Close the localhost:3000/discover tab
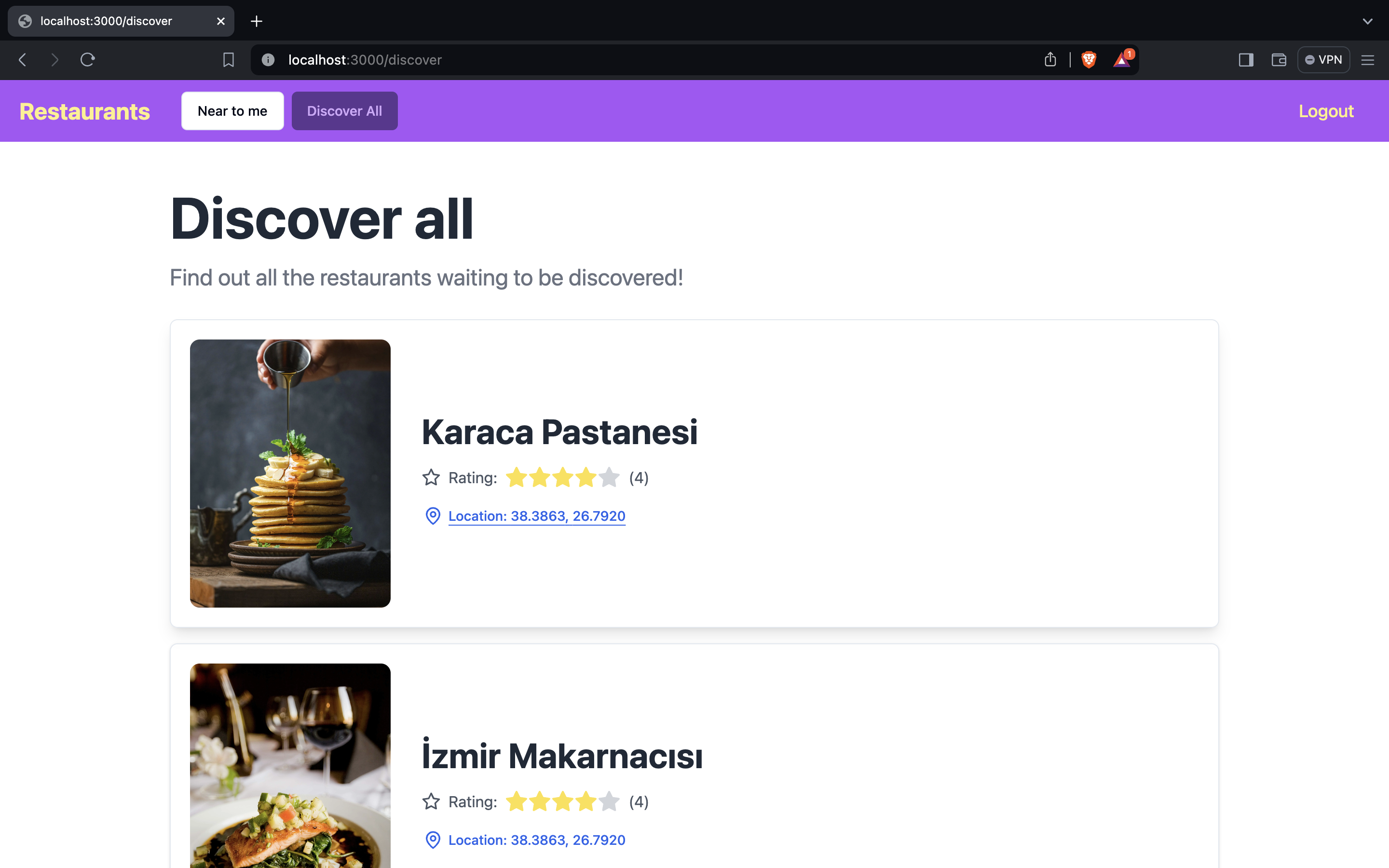Image resolution: width=1389 pixels, height=868 pixels. [221, 21]
